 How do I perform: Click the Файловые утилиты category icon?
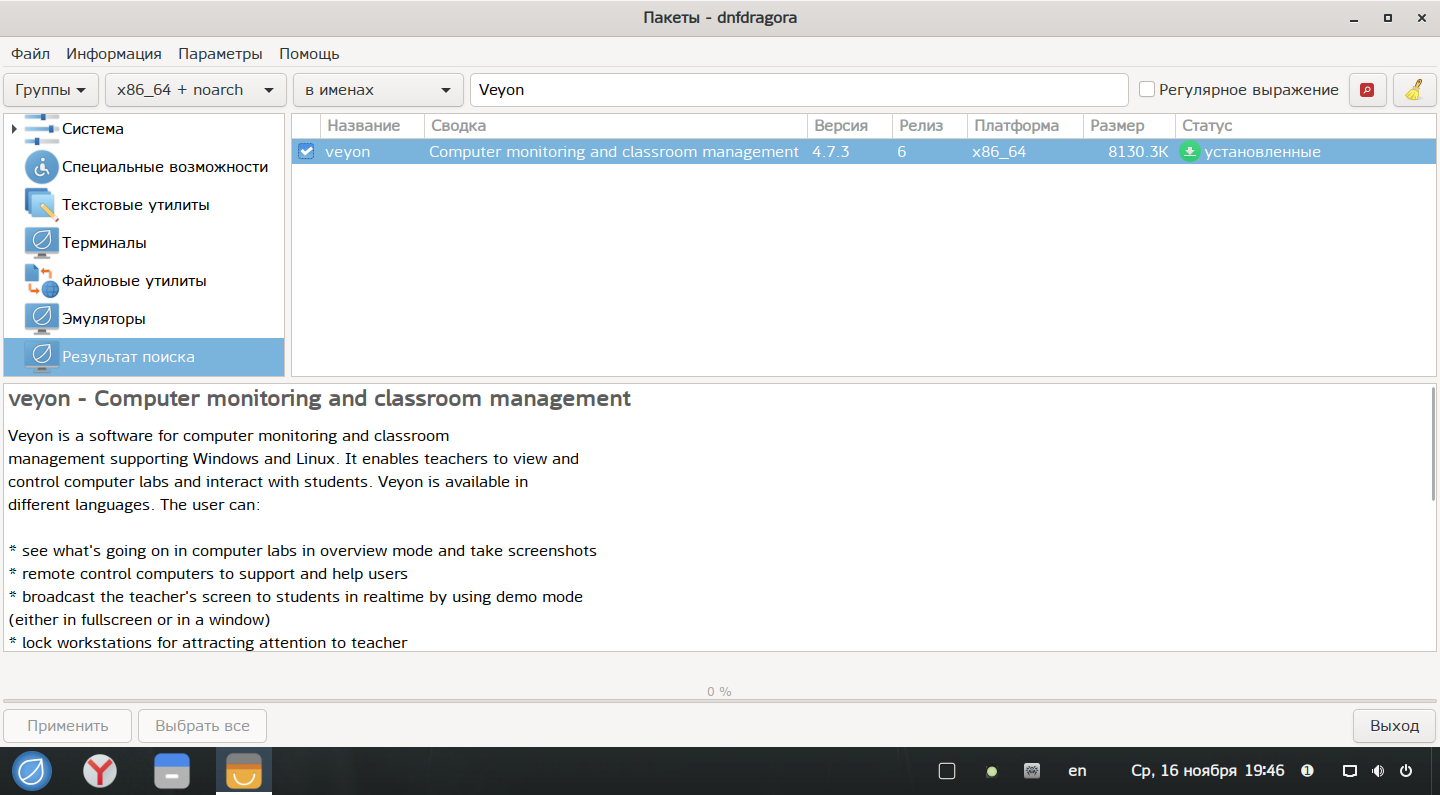click(x=42, y=281)
